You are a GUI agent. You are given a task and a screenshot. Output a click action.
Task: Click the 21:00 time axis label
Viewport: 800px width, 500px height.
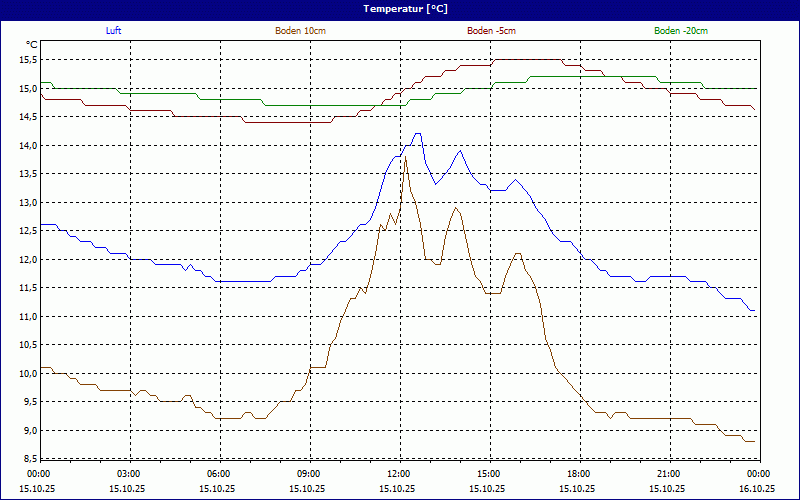pyautogui.click(x=669, y=474)
